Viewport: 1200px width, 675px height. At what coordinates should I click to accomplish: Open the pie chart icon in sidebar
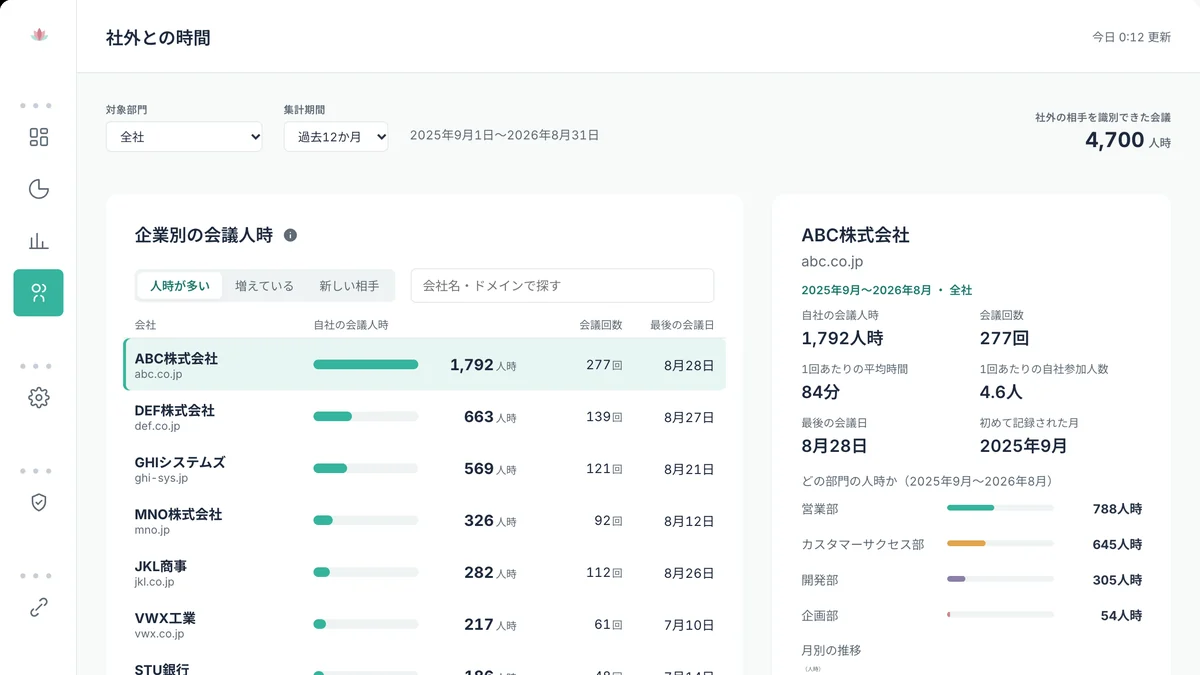tap(39, 189)
